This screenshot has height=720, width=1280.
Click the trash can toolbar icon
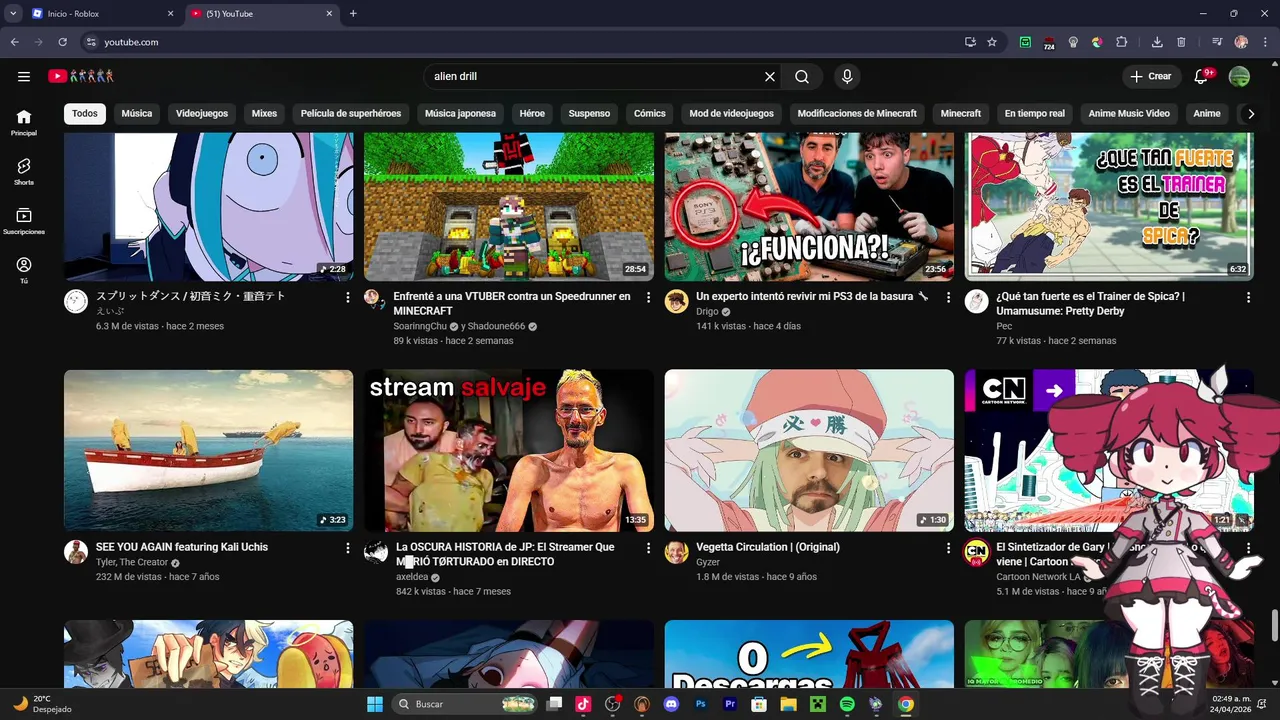[x=1181, y=42]
